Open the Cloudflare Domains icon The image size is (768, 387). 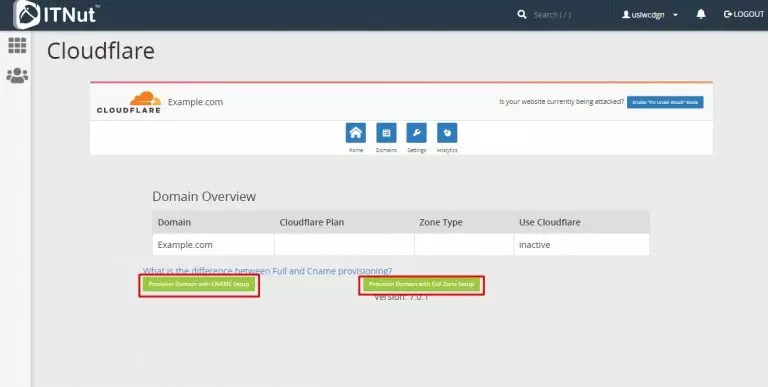point(386,133)
